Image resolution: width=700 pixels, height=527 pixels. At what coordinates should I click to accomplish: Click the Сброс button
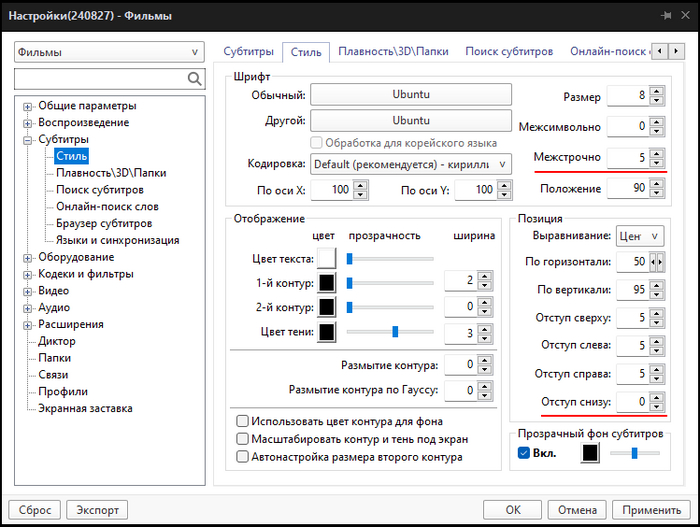tap(36, 510)
